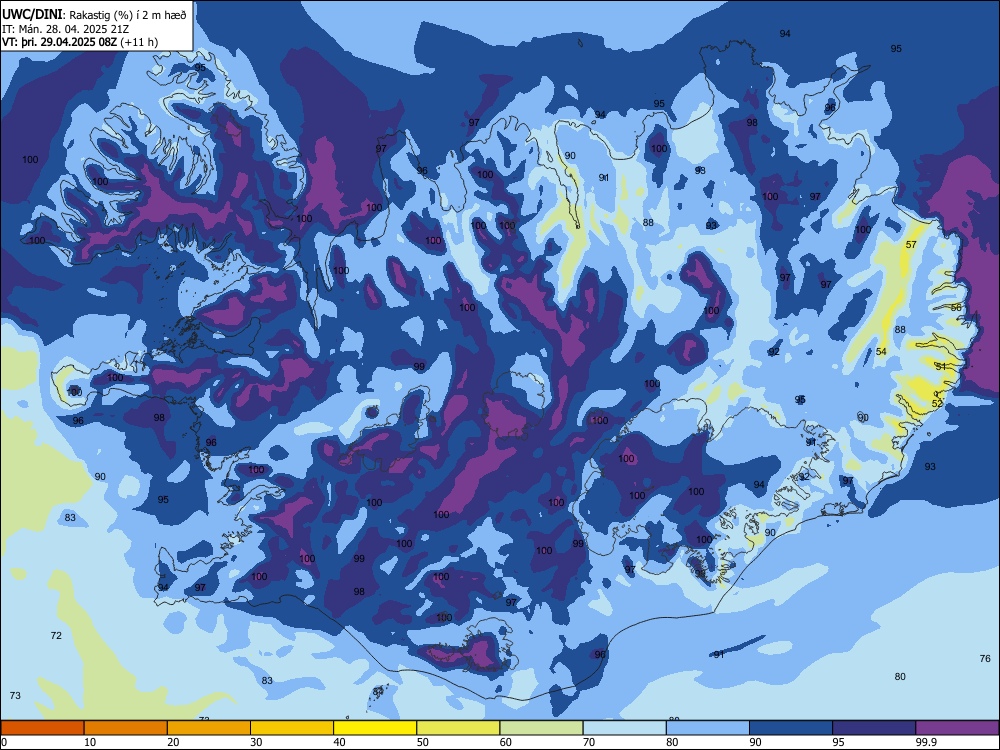Click the pale blue 70–80 legend swatch
This screenshot has width=1000, height=750.
624,728
